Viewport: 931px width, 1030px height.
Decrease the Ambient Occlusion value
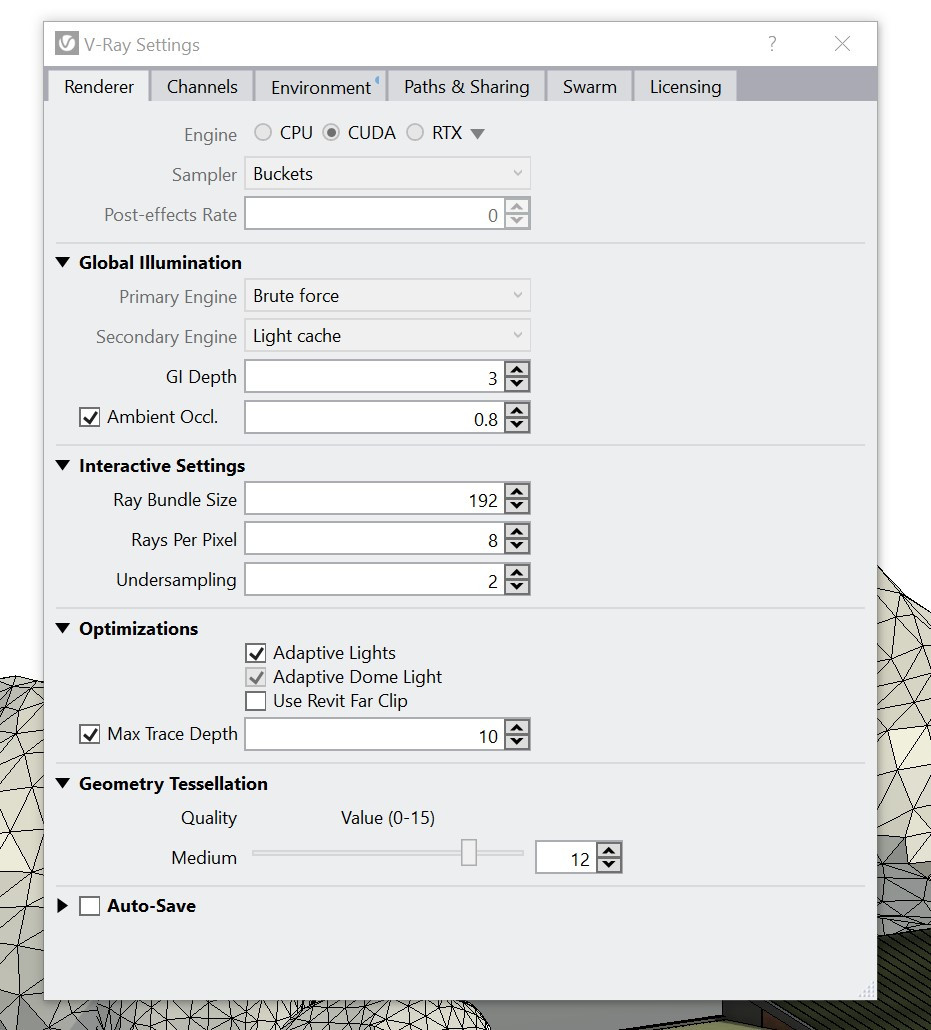point(517,425)
